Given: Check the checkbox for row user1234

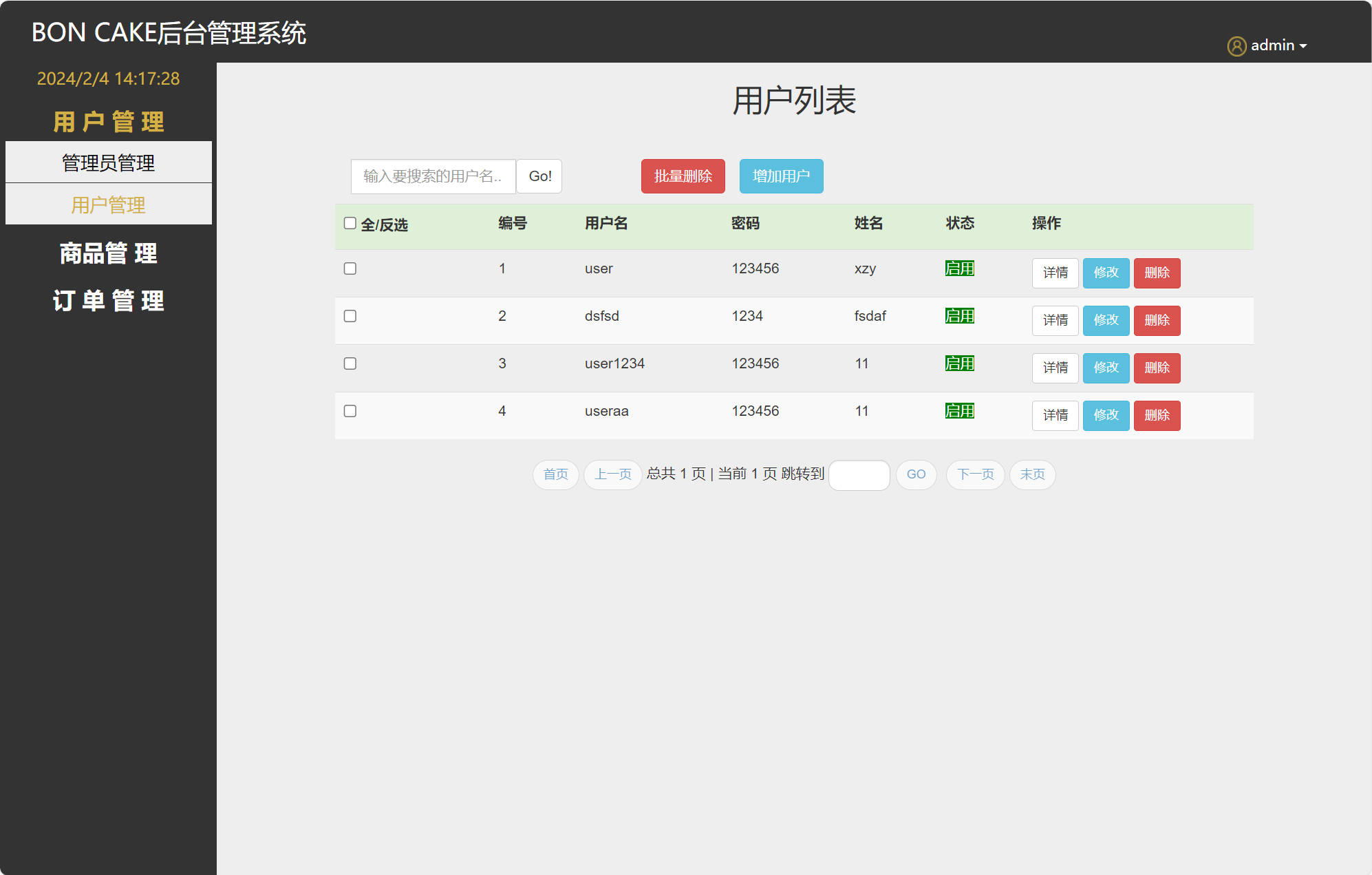Looking at the screenshot, I should (350, 363).
